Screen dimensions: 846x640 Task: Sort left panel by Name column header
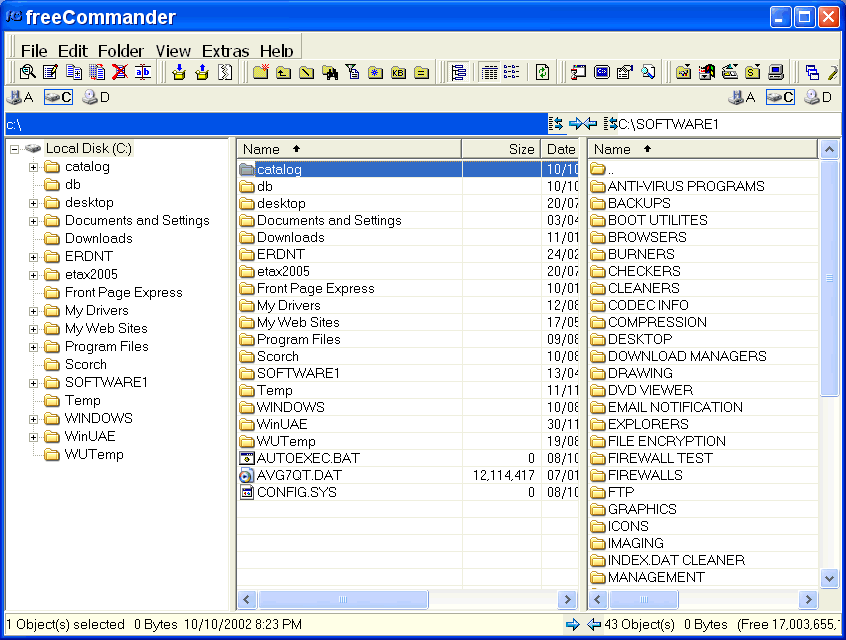coord(349,149)
